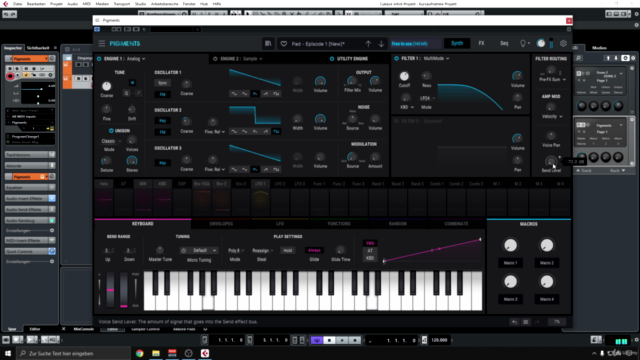Open the lightbulb sound design tips
The height and width of the screenshot is (360, 640).
tap(523, 43)
